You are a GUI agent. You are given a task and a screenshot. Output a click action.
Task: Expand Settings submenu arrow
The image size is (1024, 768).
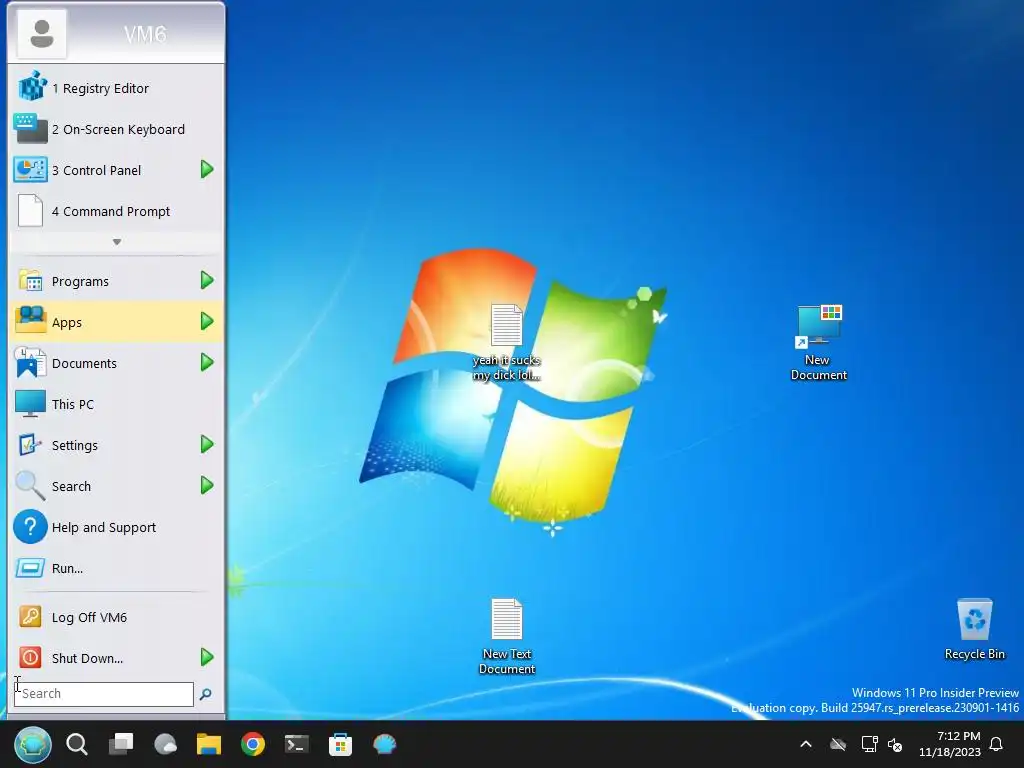click(207, 445)
